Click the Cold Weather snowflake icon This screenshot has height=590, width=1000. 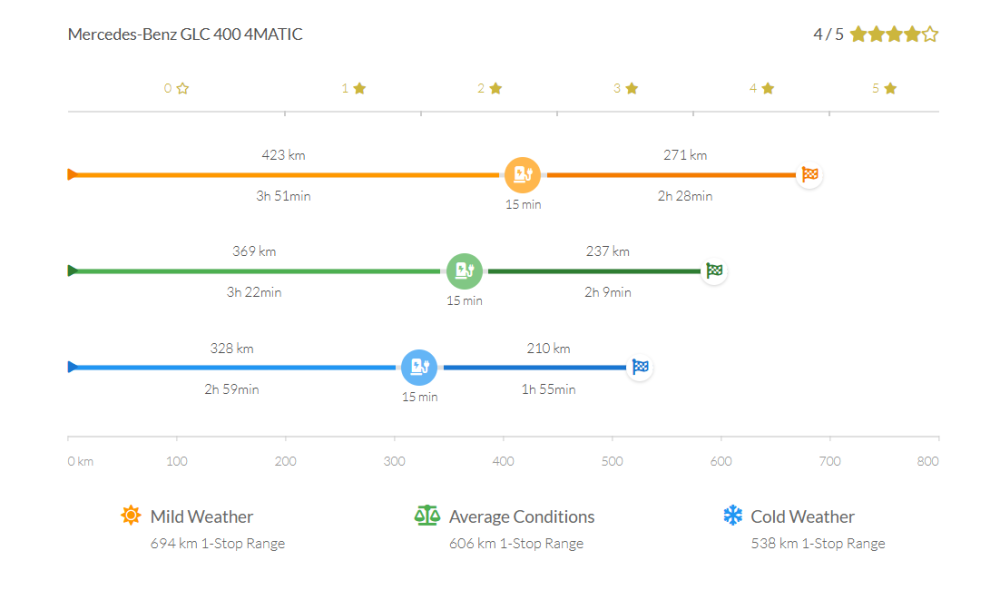(x=733, y=516)
